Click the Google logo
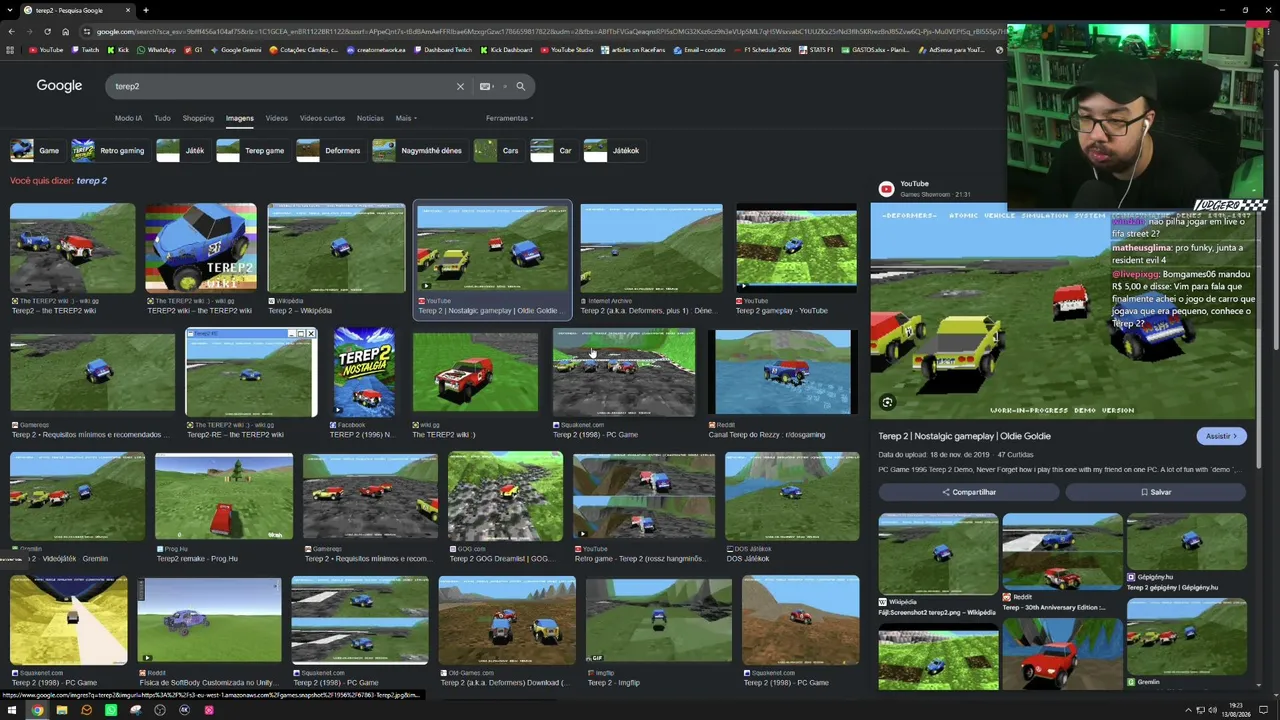1280x720 pixels. pyautogui.click(x=59, y=86)
